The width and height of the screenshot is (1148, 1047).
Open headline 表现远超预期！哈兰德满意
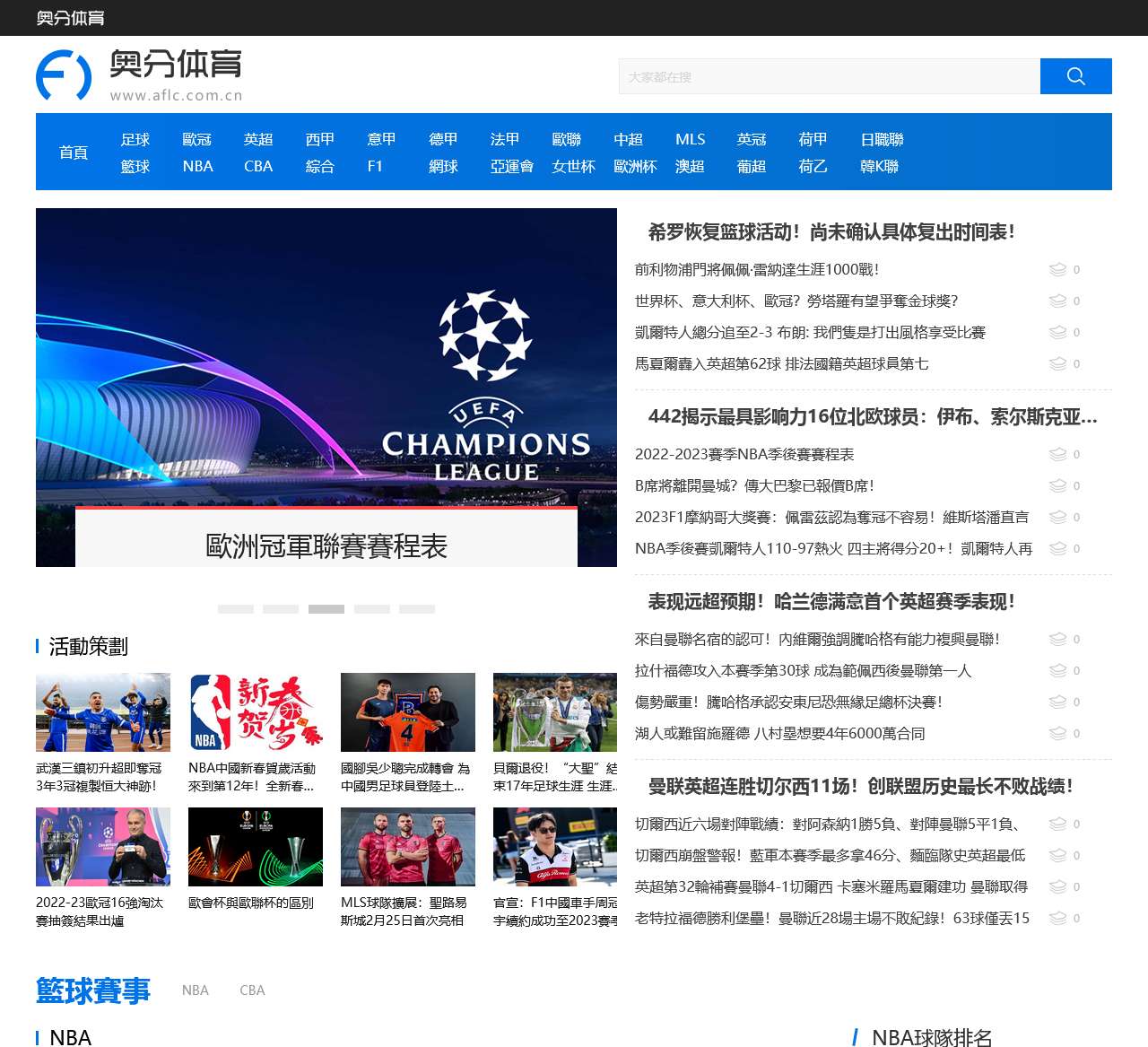coord(831,602)
